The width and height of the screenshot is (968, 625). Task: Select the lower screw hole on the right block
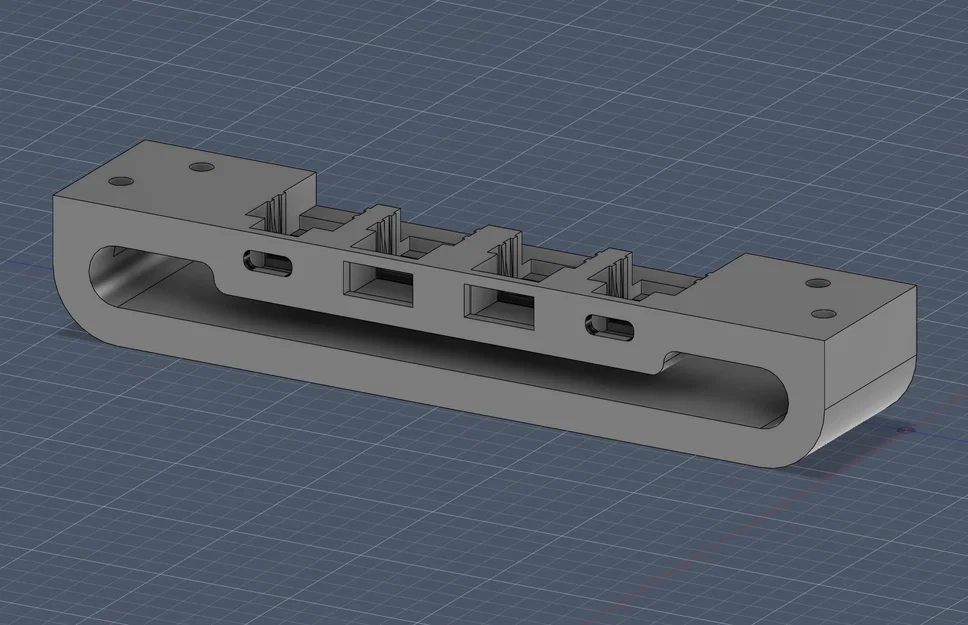pyautogui.click(x=823, y=314)
